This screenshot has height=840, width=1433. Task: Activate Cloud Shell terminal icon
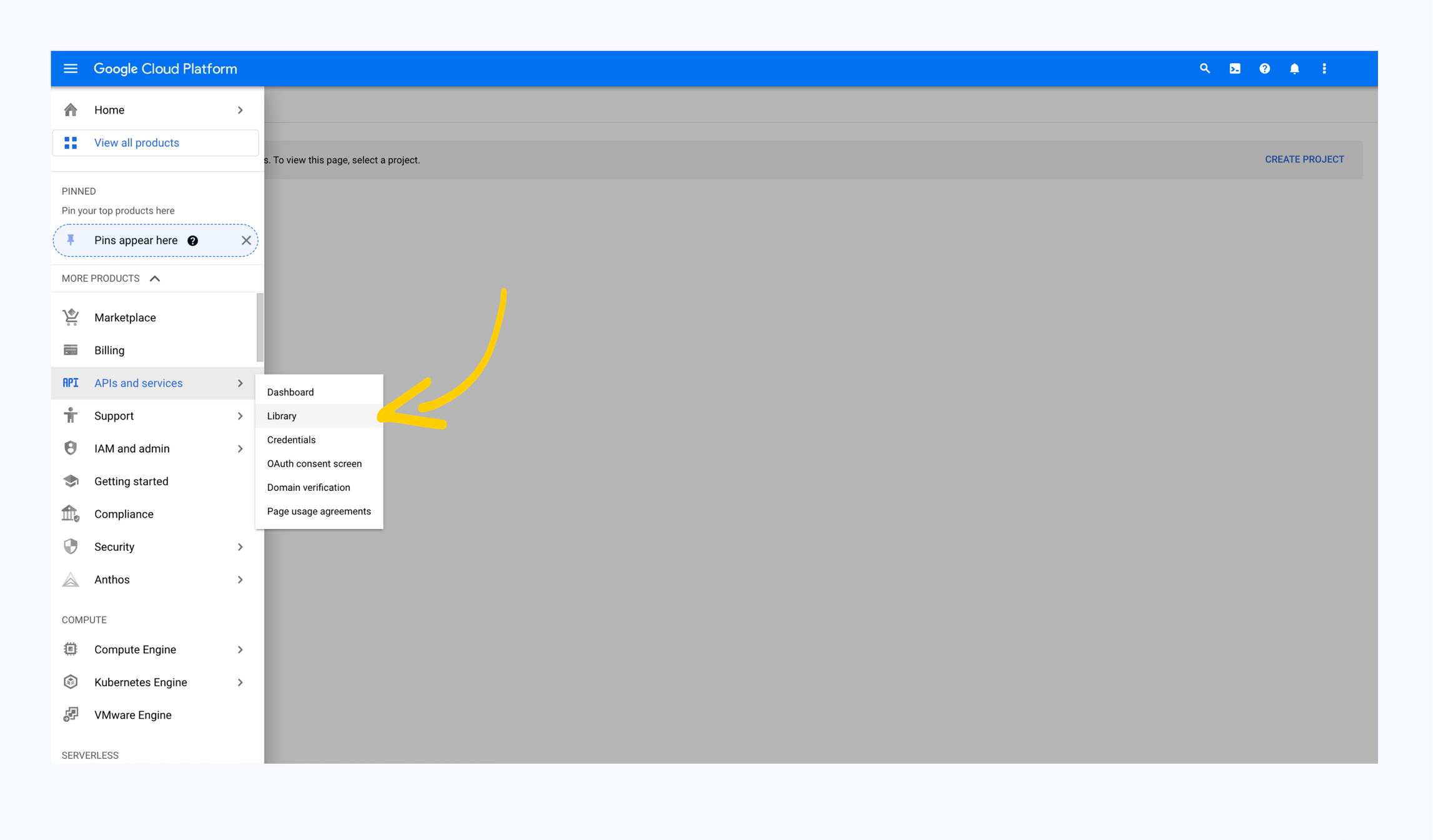click(x=1235, y=69)
